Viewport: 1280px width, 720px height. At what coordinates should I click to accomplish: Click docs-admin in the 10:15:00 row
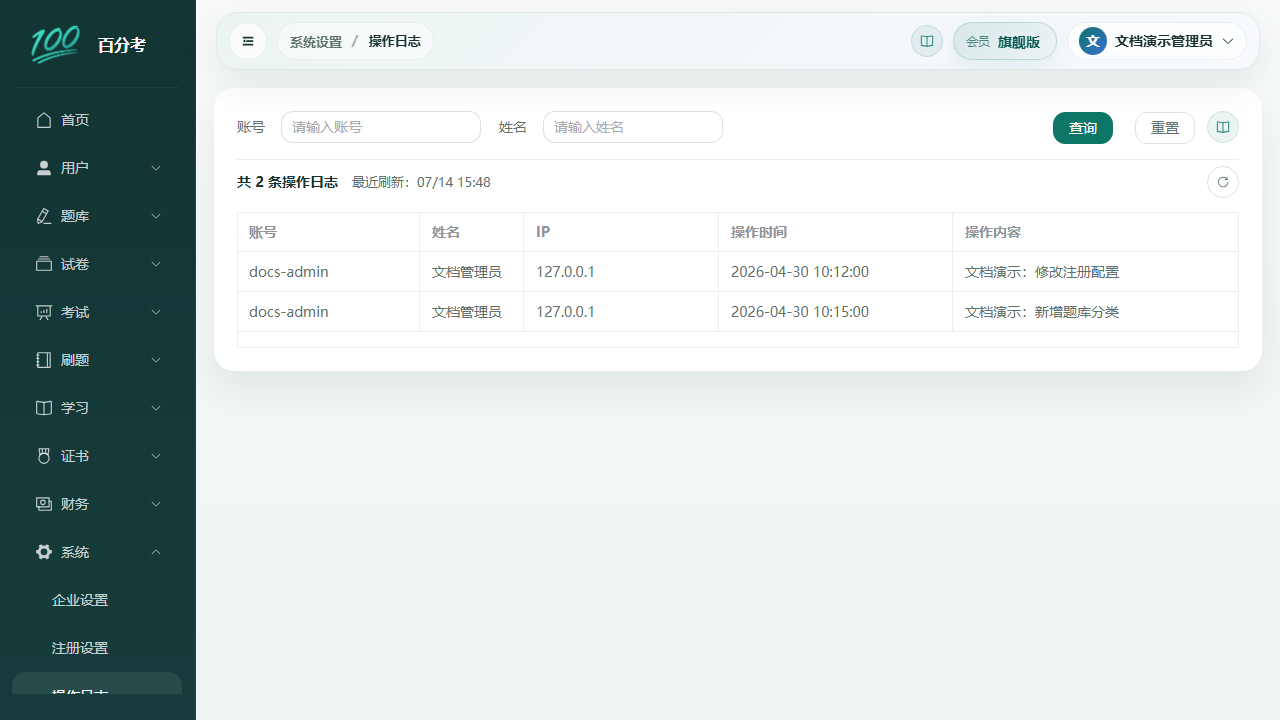click(289, 312)
